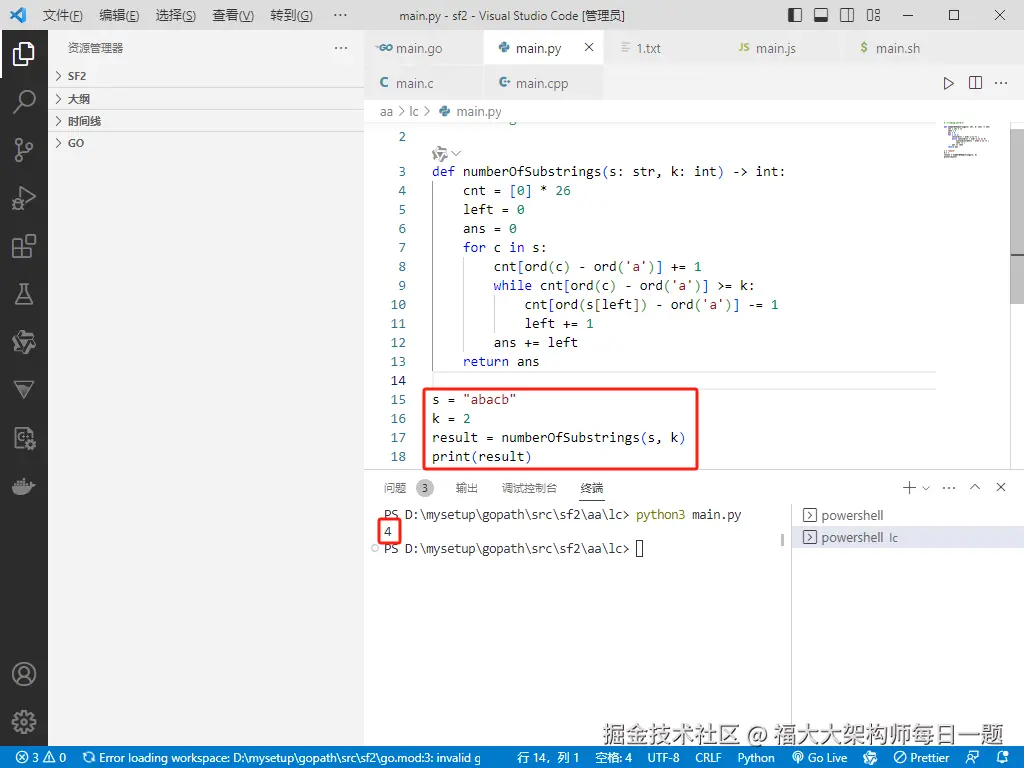This screenshot has height=768, width=1024.
Task: Open the Explorer view in activity bar
Action: (24, 54)
